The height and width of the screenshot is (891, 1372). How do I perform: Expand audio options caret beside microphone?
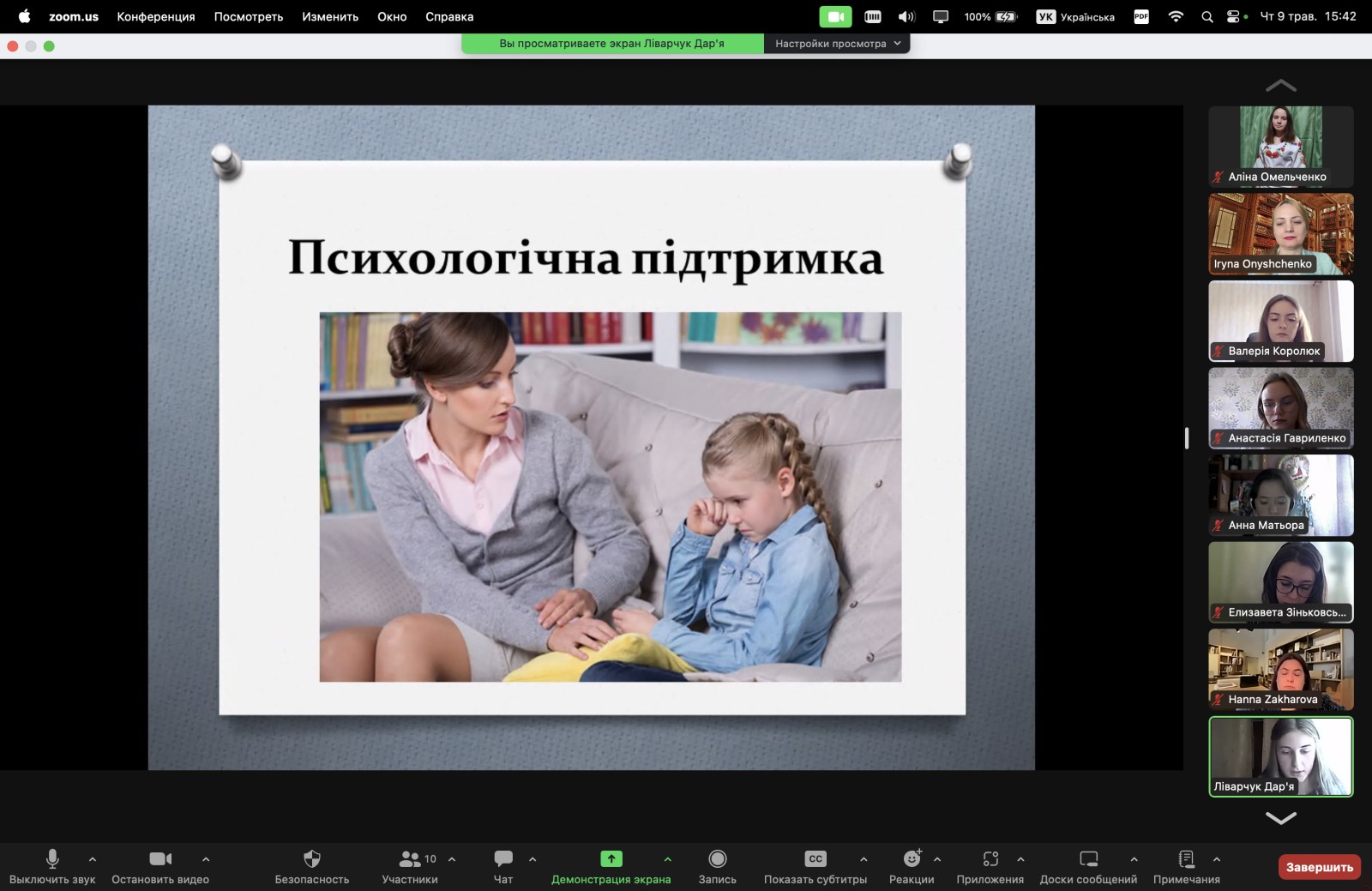[93, 858]
